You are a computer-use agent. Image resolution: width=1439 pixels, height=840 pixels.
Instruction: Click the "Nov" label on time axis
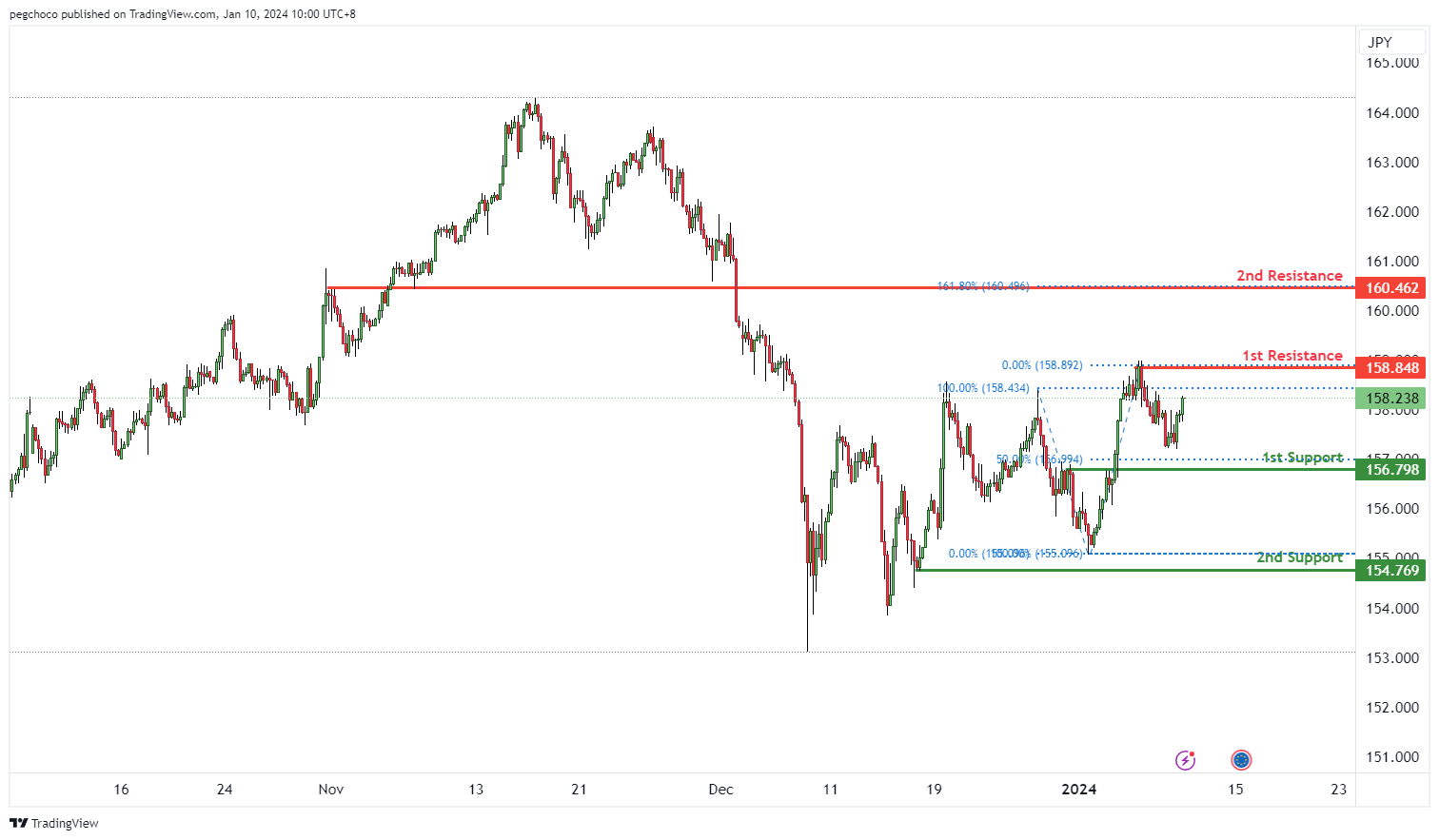[331, 790]
